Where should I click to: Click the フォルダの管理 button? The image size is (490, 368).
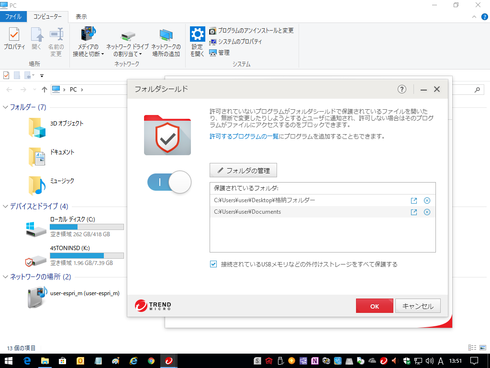click(x=243, y=170)
